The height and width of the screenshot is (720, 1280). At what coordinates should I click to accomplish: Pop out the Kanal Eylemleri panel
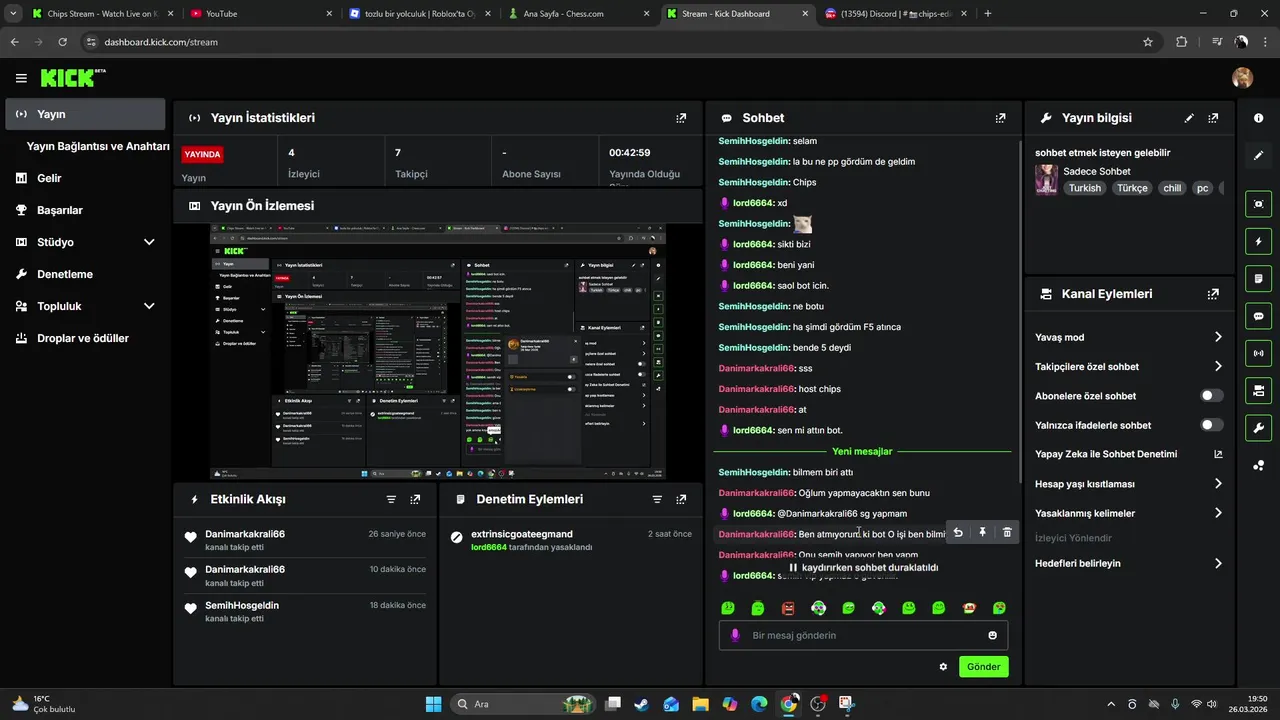pyautogui.click(x=1213, y=294)
